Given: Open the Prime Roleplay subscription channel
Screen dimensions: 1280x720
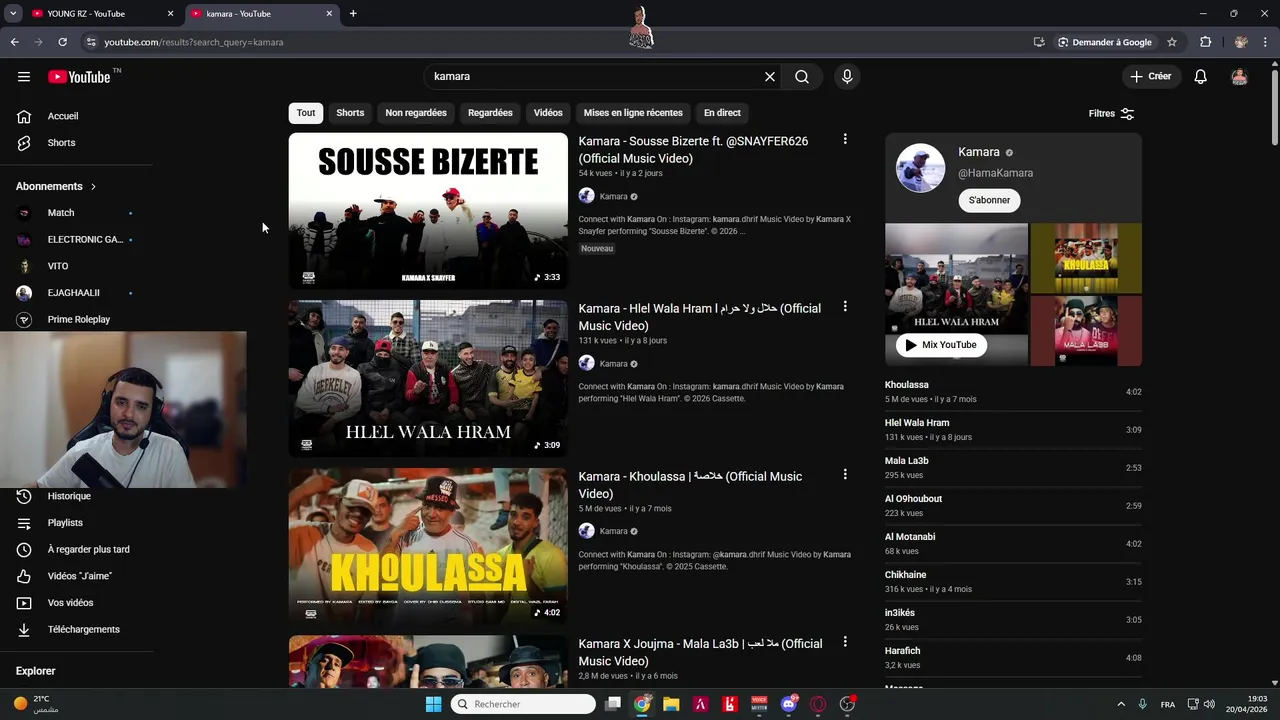Looking at the screenshot, I should click(77, 320).
